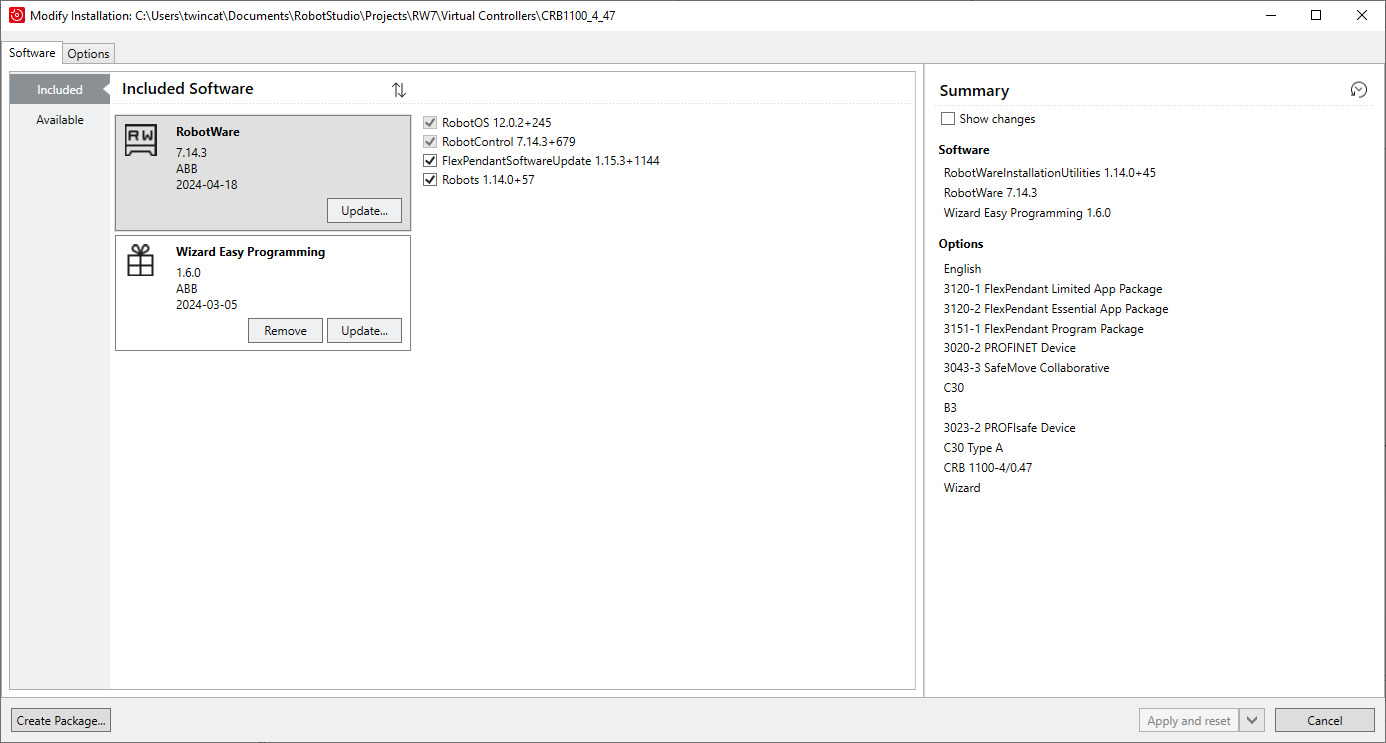Viewport: 1386px width, 743px height.
Task: Select the Included side tab
Action: pos(60,89)
